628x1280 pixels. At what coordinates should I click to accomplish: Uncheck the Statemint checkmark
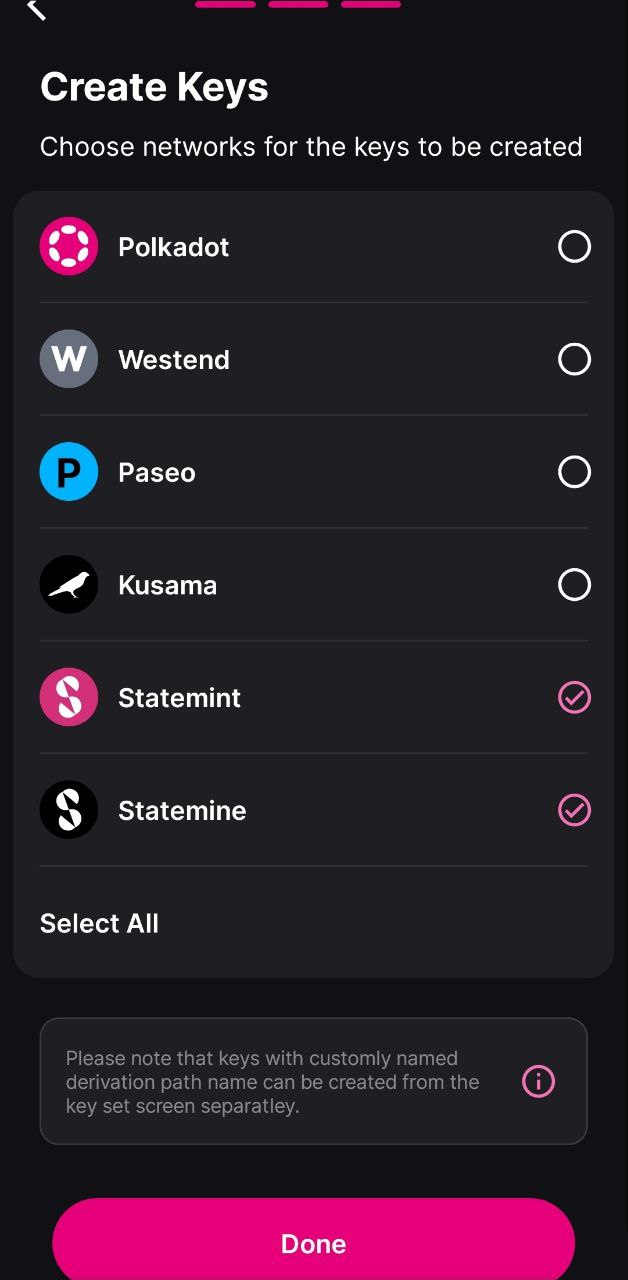pos(574,697)
